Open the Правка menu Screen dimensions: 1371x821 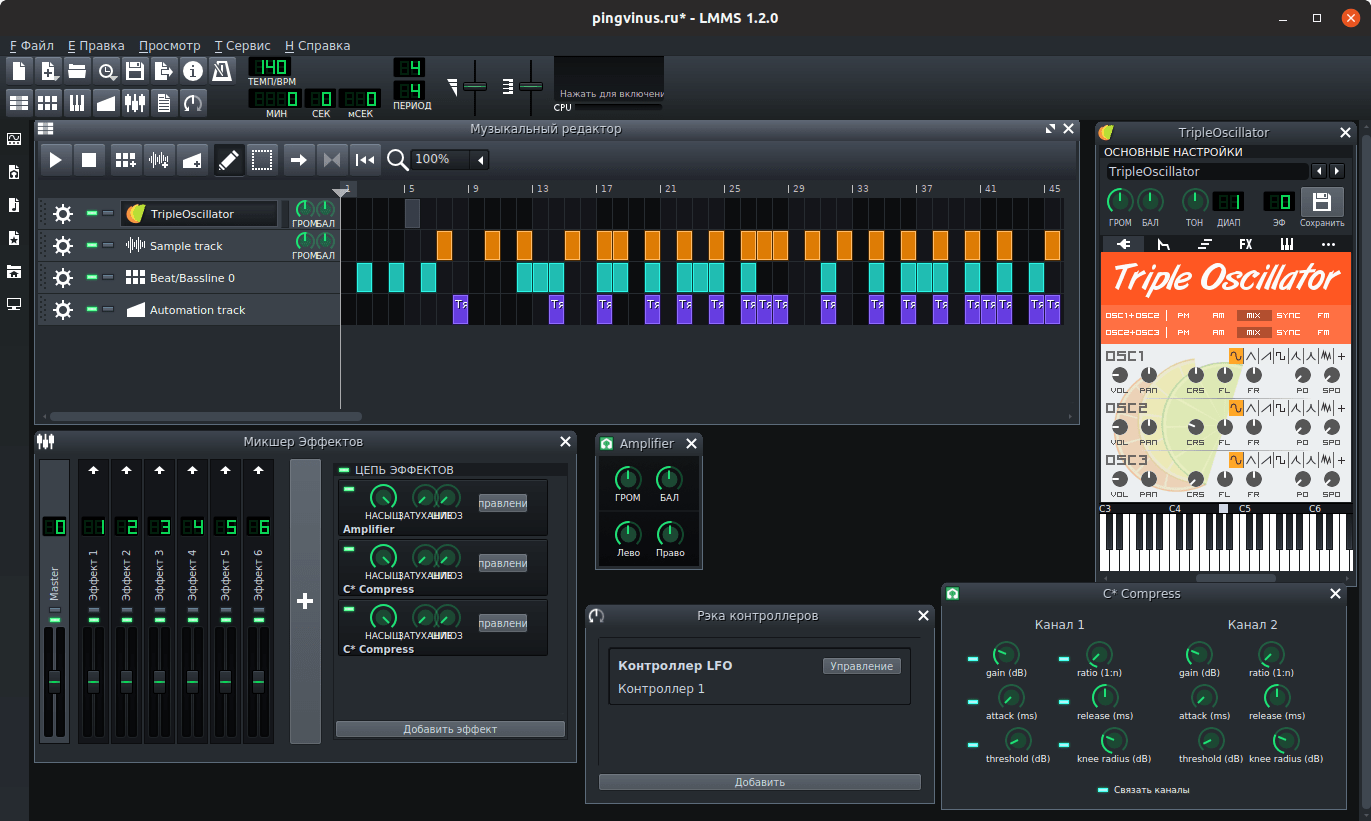pos(96,45)
